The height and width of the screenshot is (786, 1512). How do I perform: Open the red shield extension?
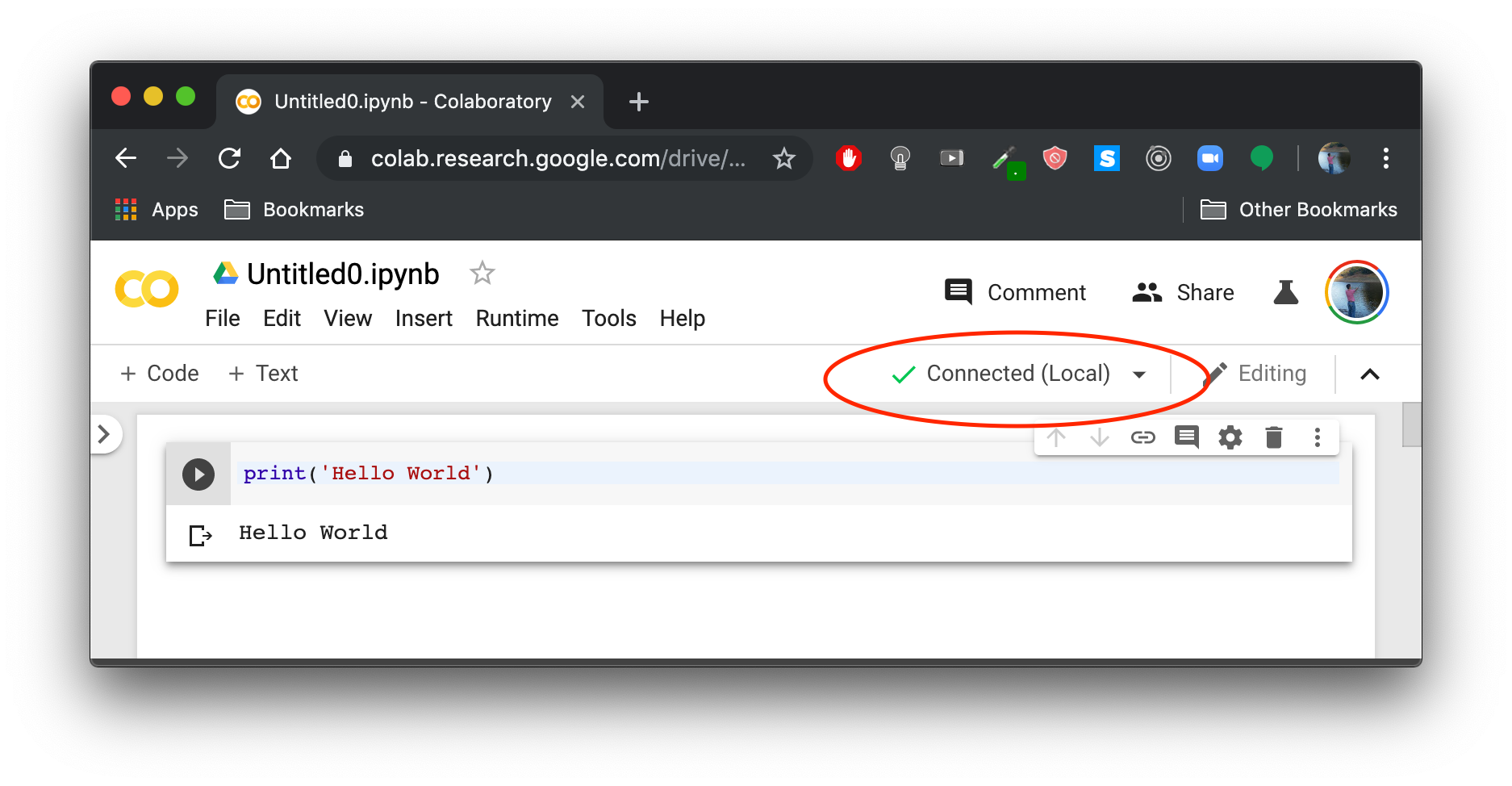1055,158
